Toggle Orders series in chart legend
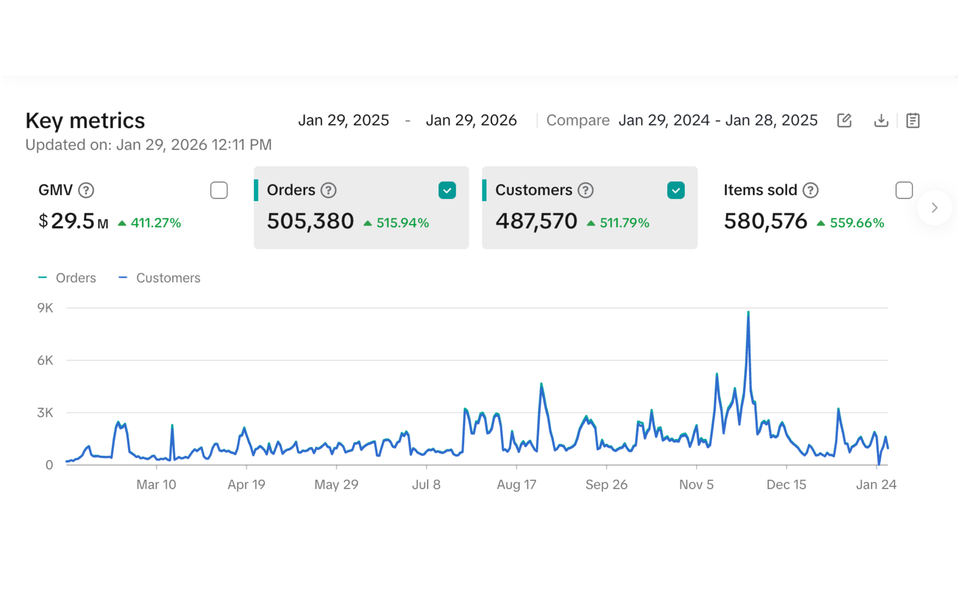960x604 pixels. (x=67, y=278)
